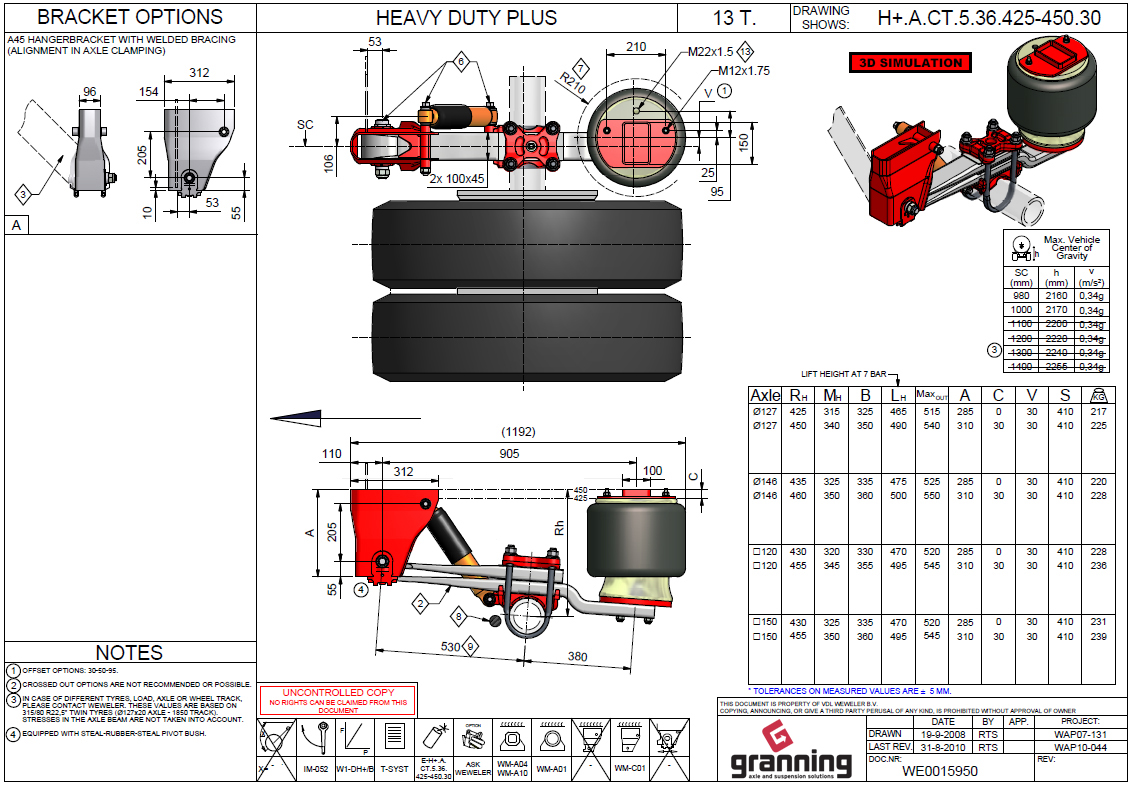Click diamond callout 2 under the trailing arm

click(x=422, y=603)
